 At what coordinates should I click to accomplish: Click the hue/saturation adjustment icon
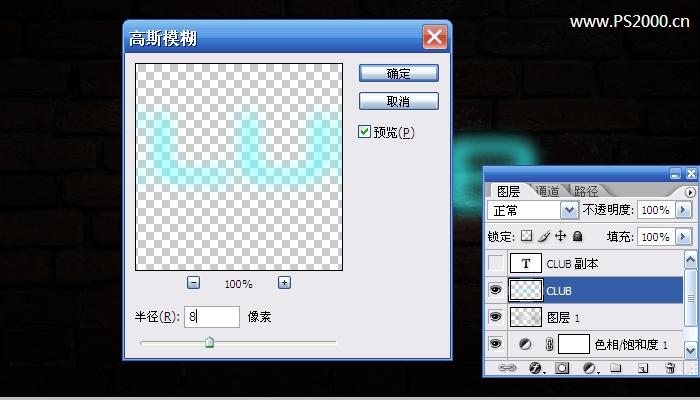[x=525, y=344]
